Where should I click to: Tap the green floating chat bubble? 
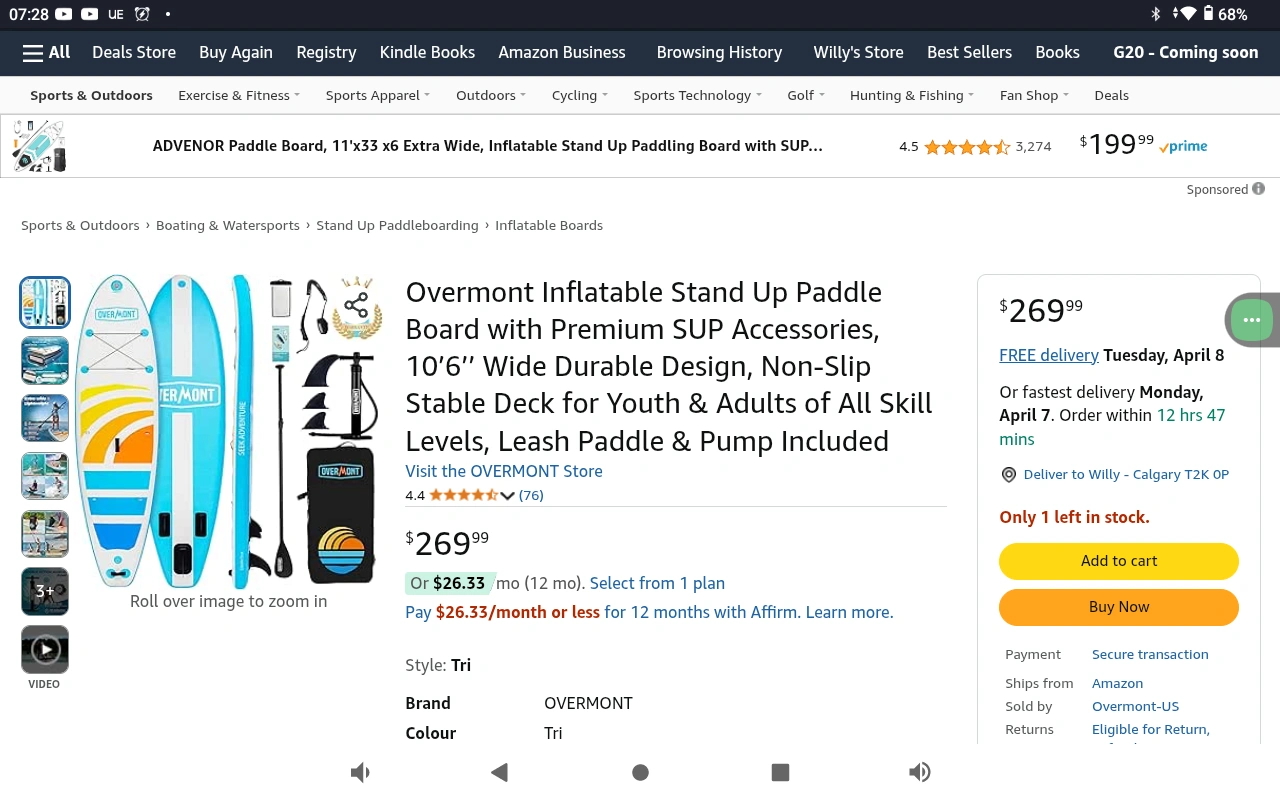point(1251,320)
